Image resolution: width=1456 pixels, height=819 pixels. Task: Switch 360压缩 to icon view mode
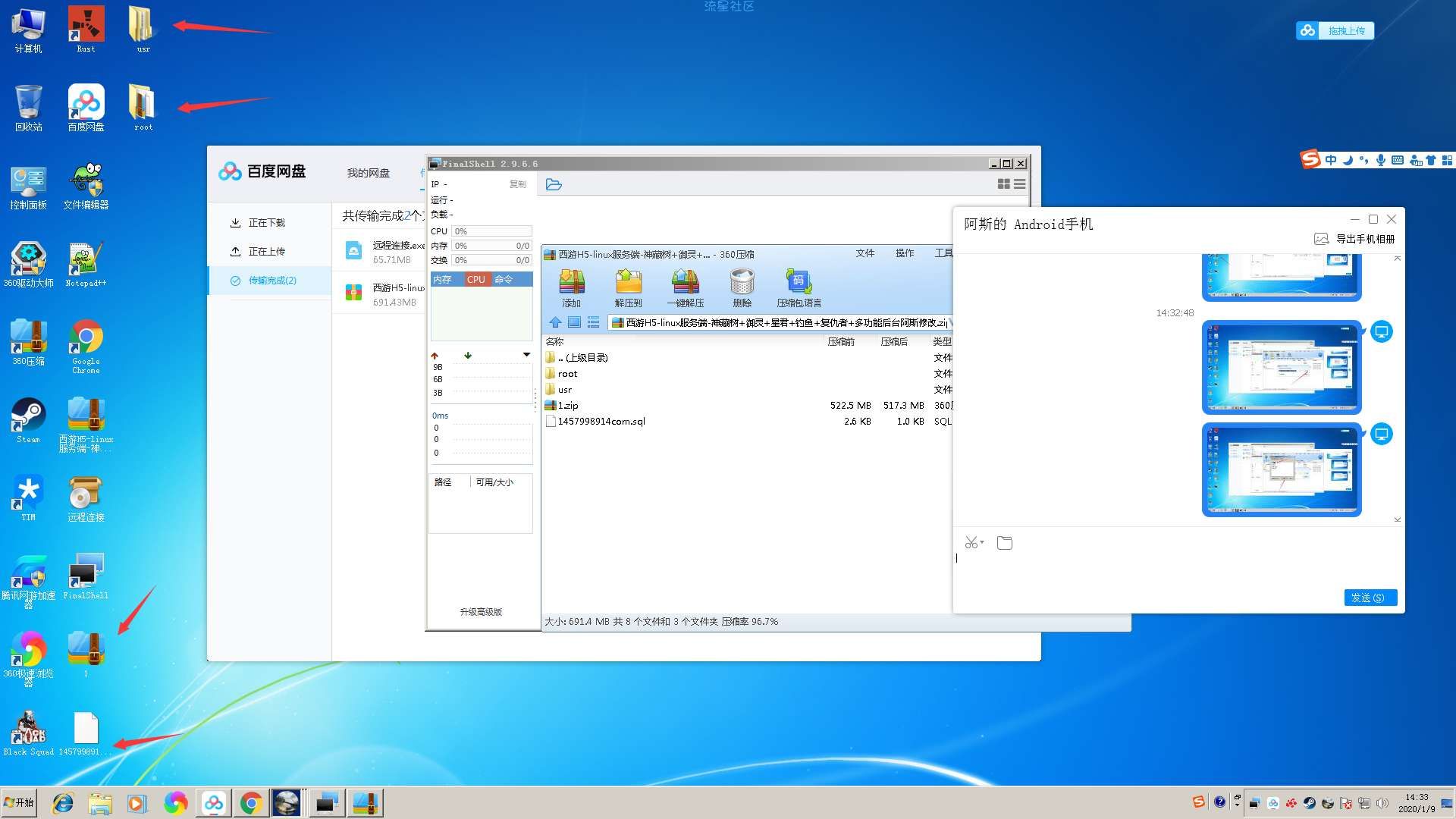coord(574,322)
